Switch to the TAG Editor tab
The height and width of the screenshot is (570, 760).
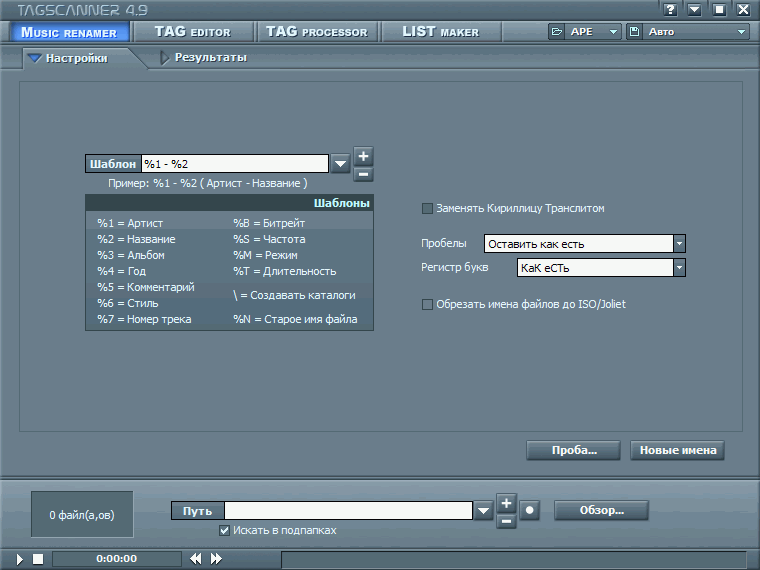coord(193,32)
